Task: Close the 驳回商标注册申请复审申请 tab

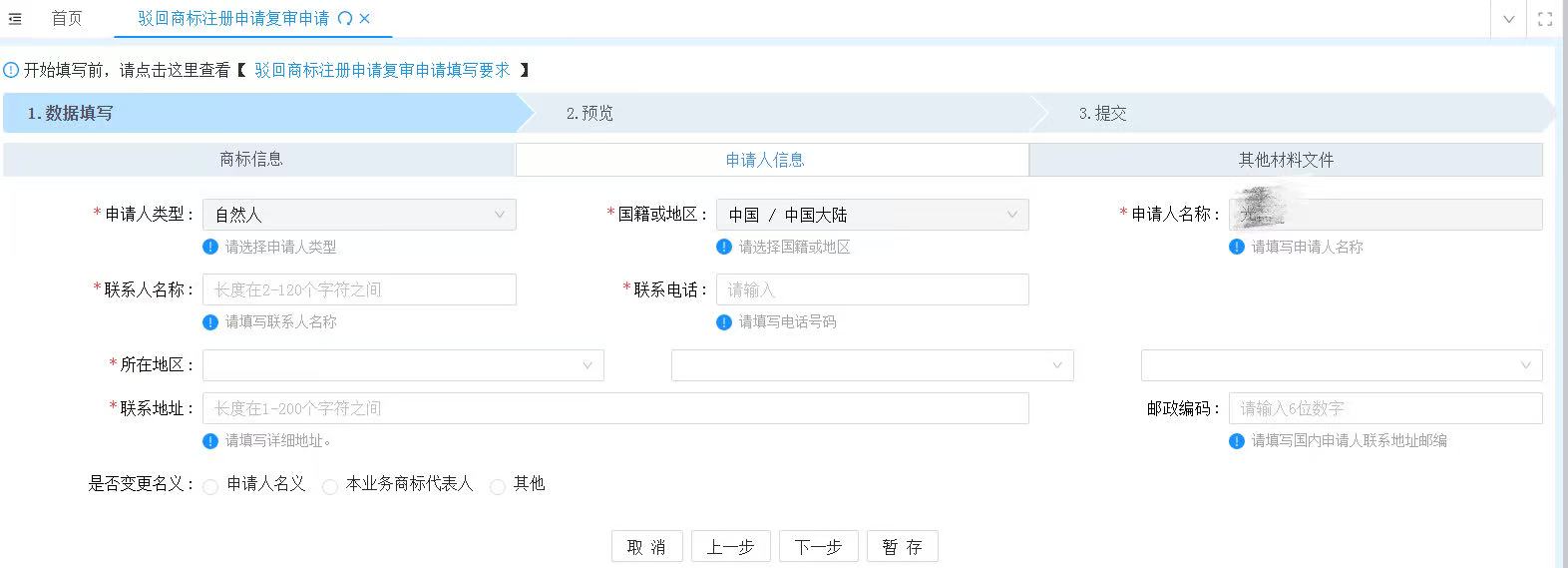Action: click(x=365, y=19)
